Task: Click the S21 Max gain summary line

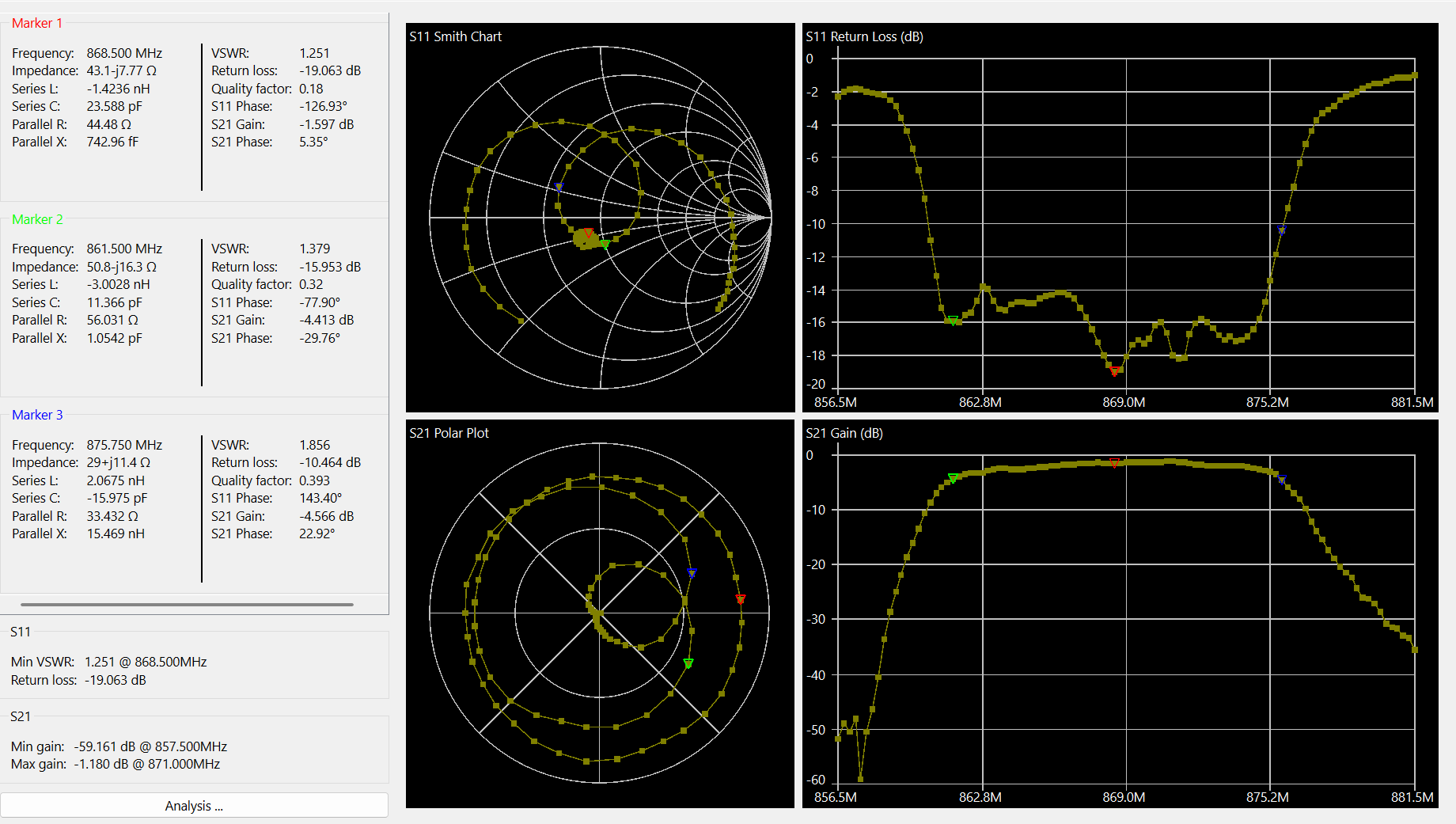Action: (116, 764)
